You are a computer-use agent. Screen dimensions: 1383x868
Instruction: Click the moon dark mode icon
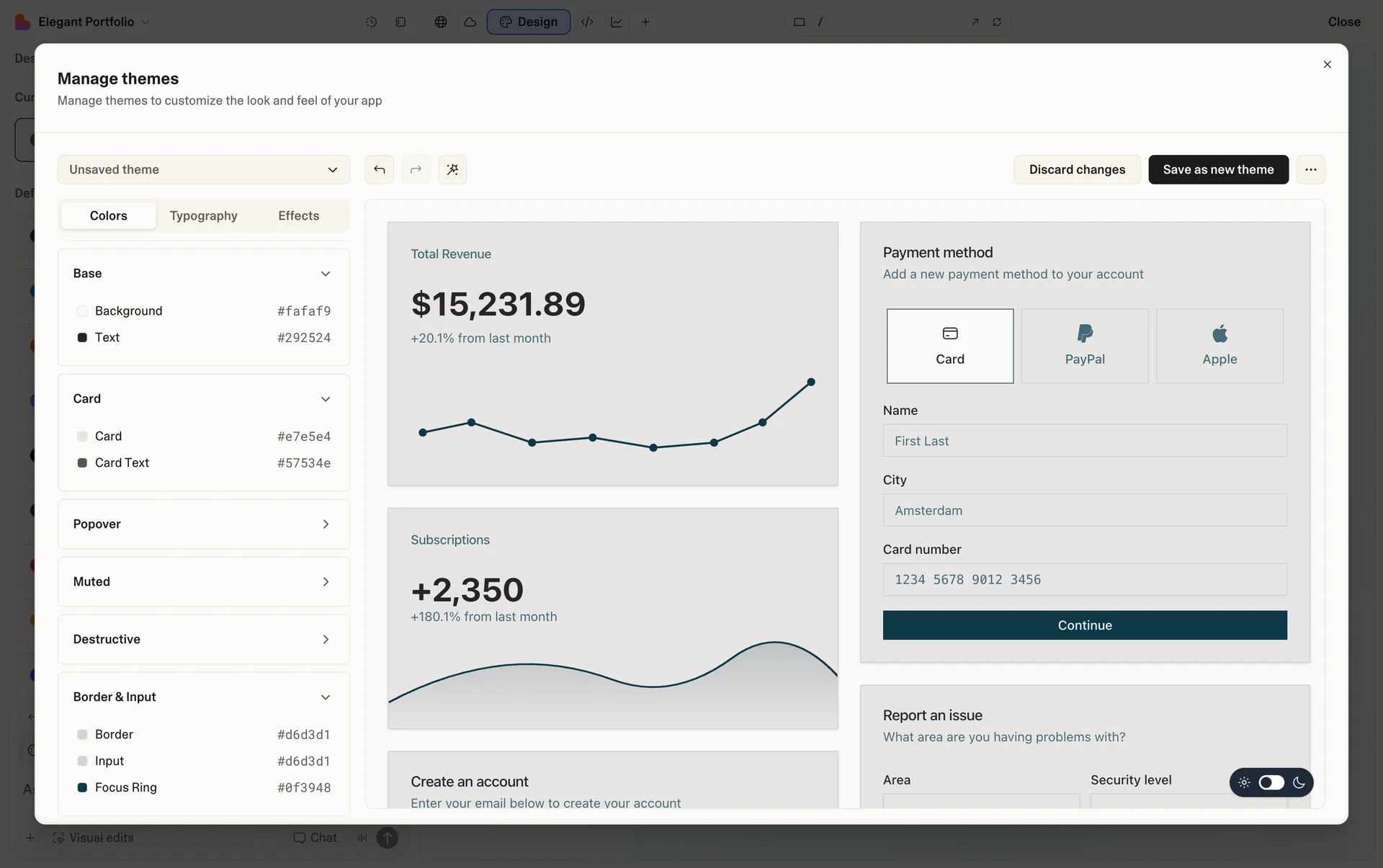tap(1299, 782)
